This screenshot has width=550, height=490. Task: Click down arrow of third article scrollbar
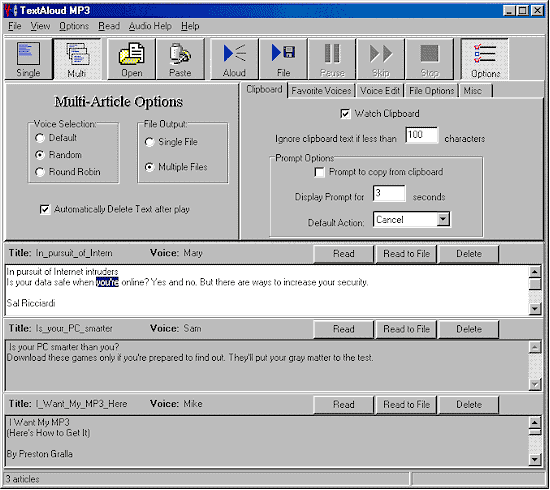click(535, 459)
